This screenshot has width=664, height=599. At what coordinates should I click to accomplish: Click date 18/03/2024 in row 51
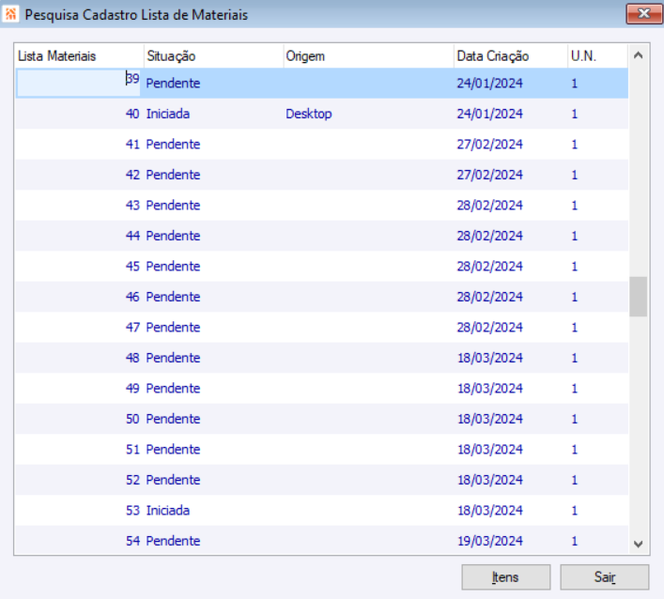[490, 449]
